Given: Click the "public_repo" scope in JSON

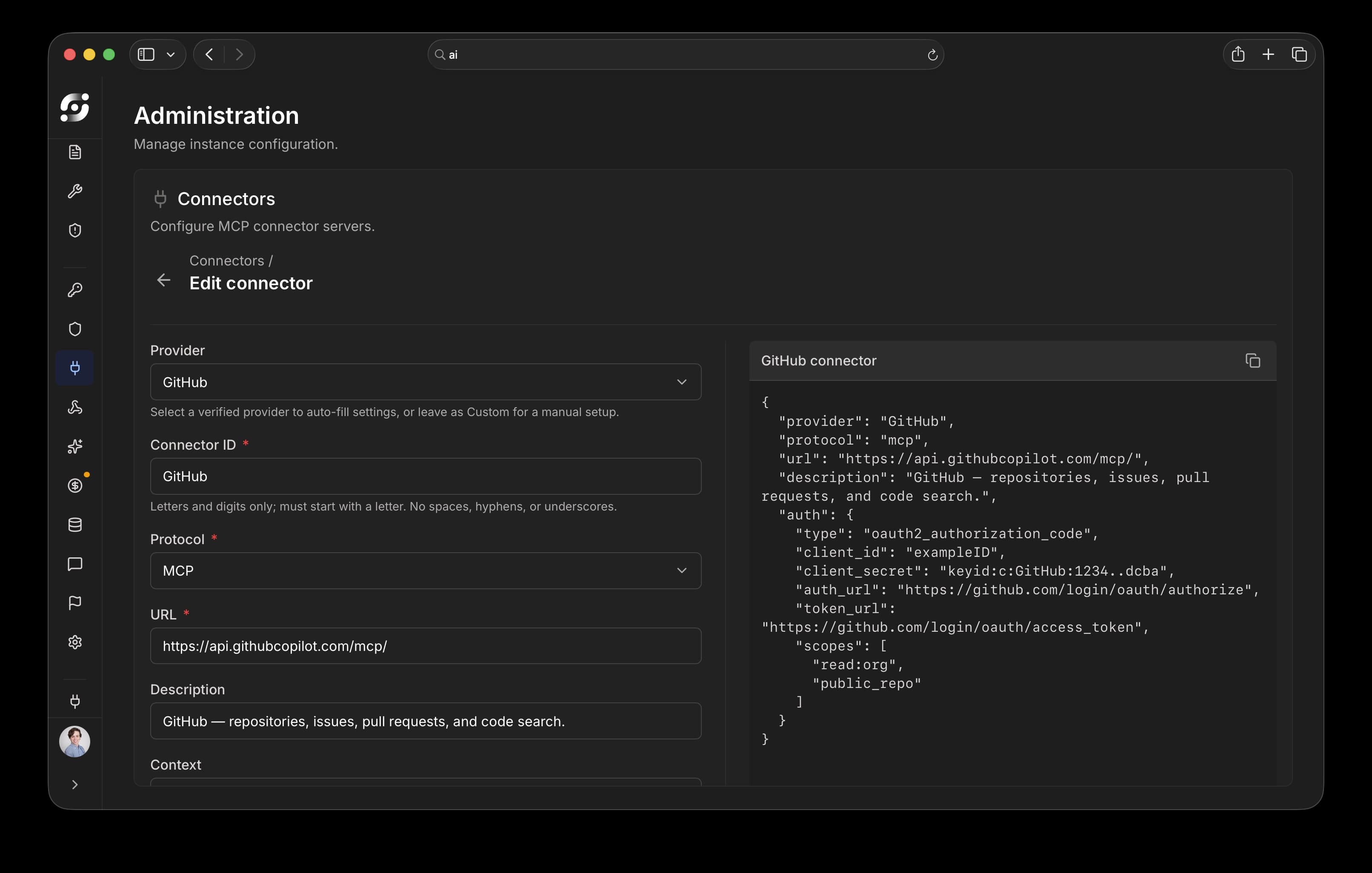Looking at the screenshot, I should [x=866, y=683].
